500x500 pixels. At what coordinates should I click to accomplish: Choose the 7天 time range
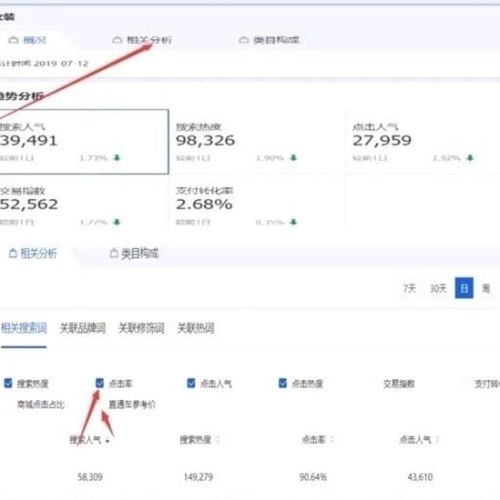[x=410, y=288]
